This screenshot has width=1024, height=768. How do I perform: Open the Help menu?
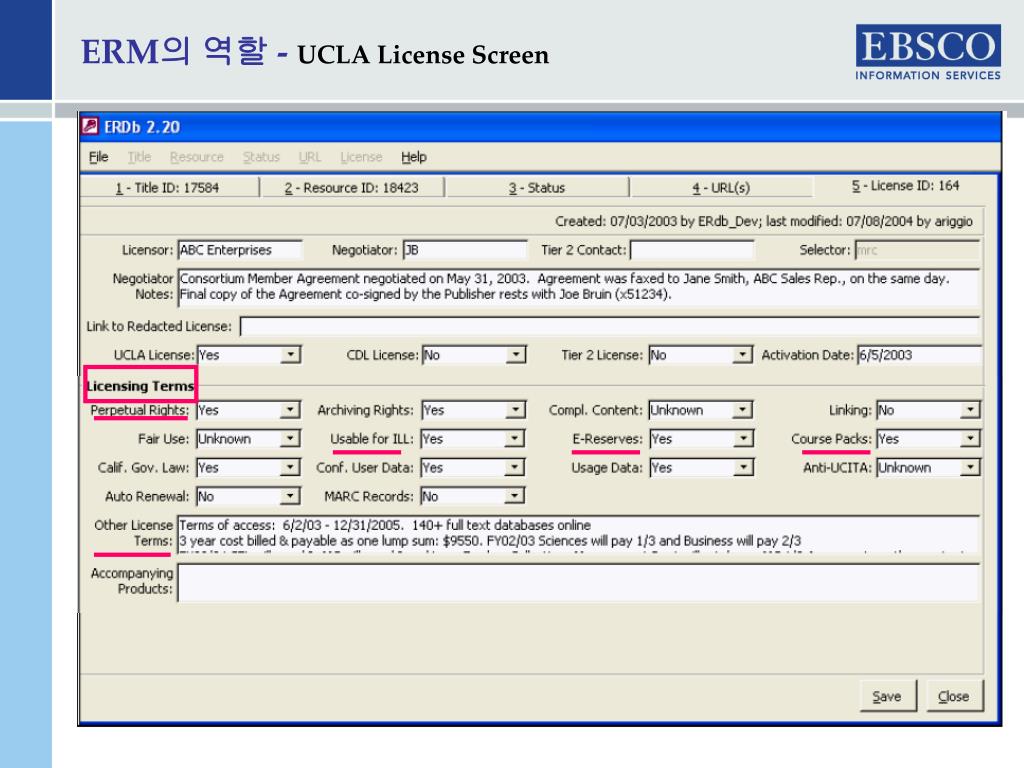(413, 157)
